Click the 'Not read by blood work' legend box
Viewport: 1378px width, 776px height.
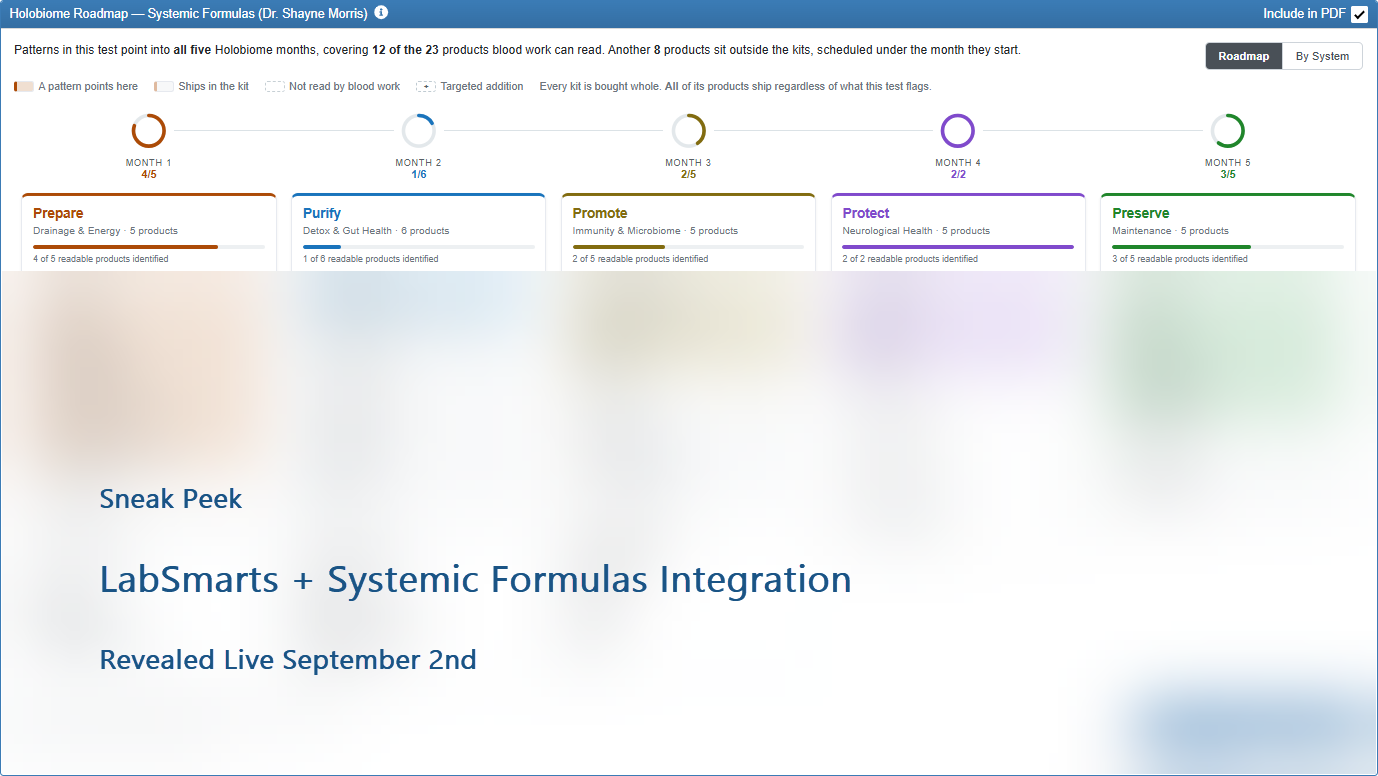click(x=274, y=87)
